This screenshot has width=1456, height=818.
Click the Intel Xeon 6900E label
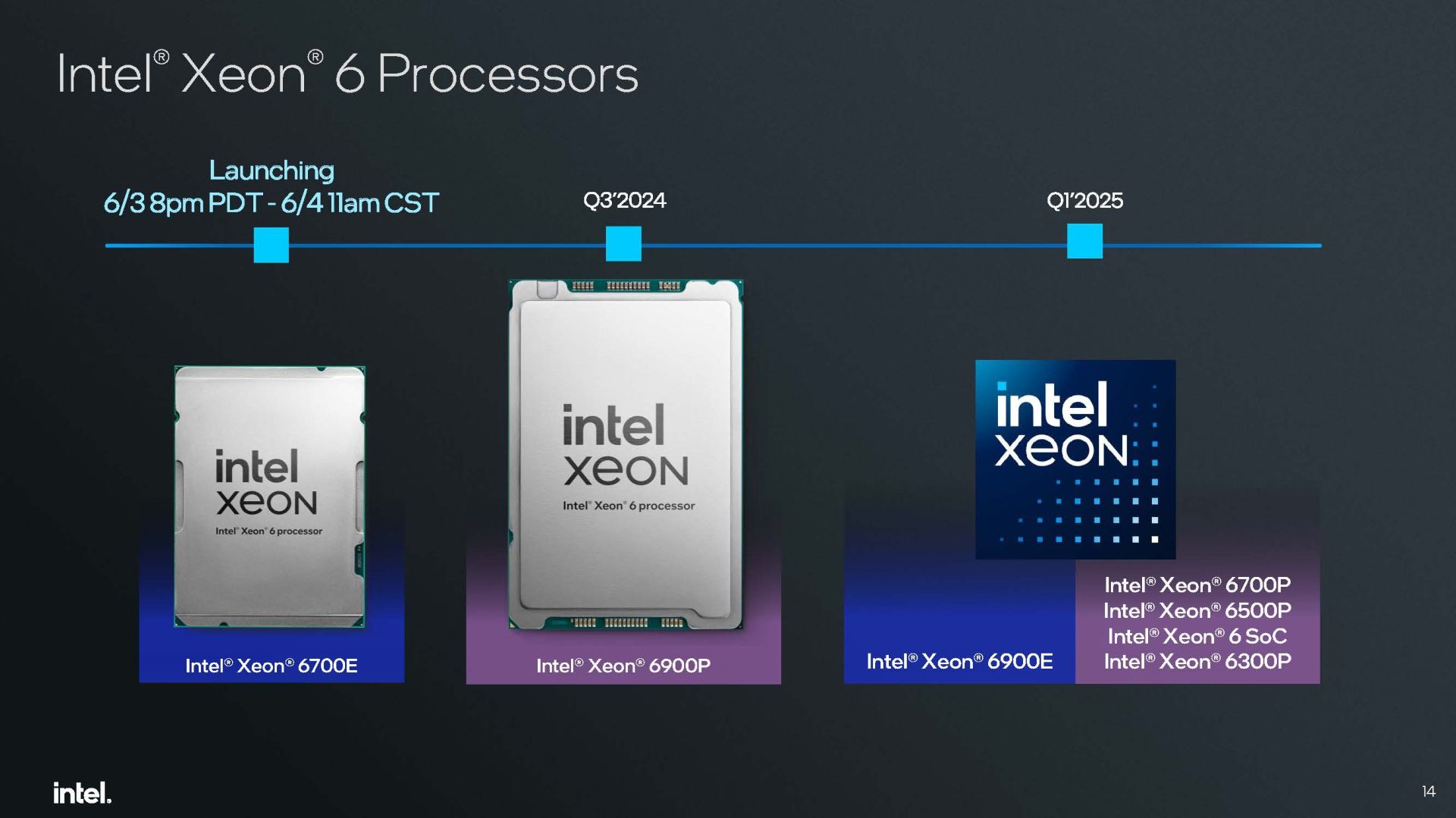click(959, 661)
